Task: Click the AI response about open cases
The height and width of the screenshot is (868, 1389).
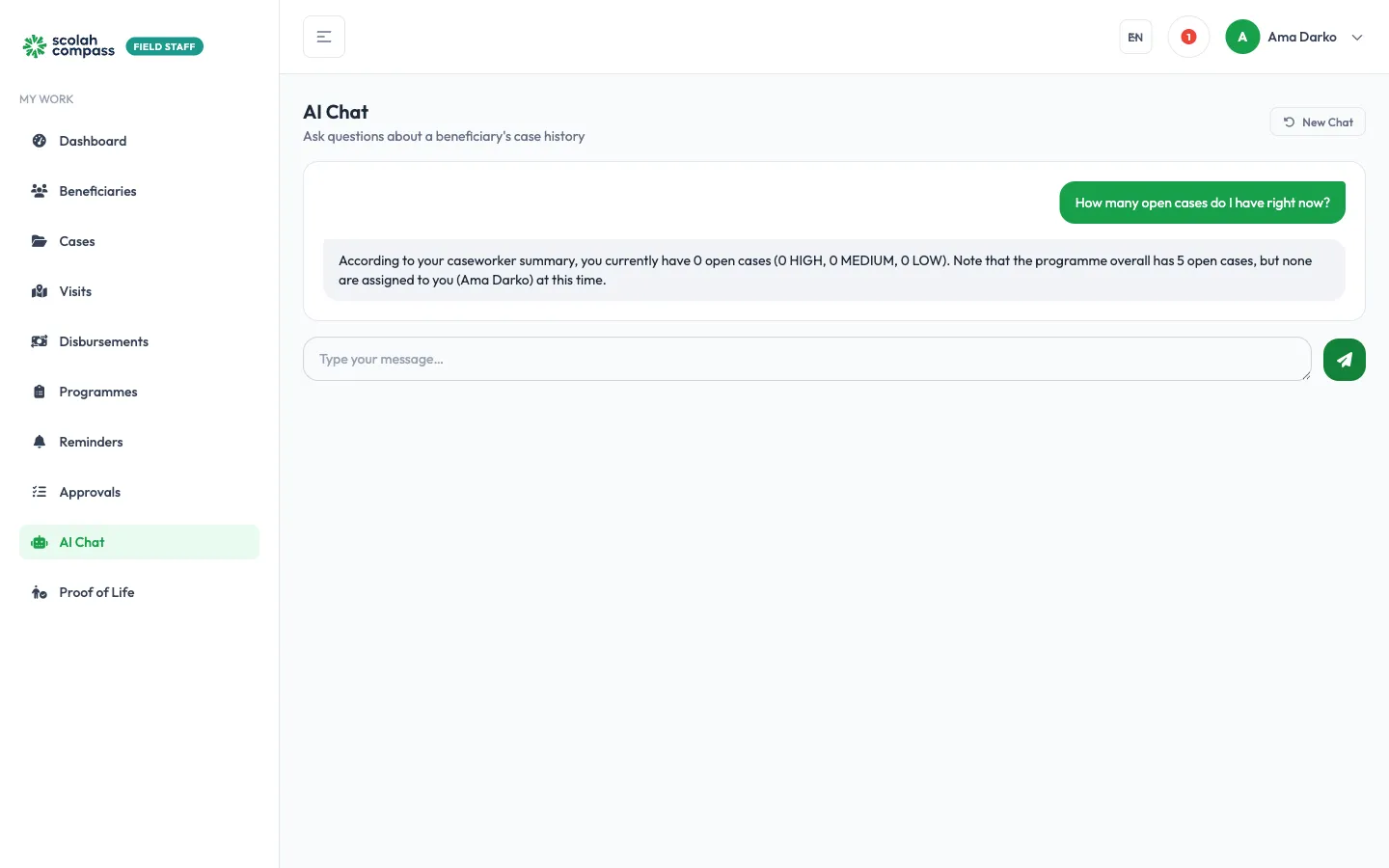Action: (x=834, y=270)
